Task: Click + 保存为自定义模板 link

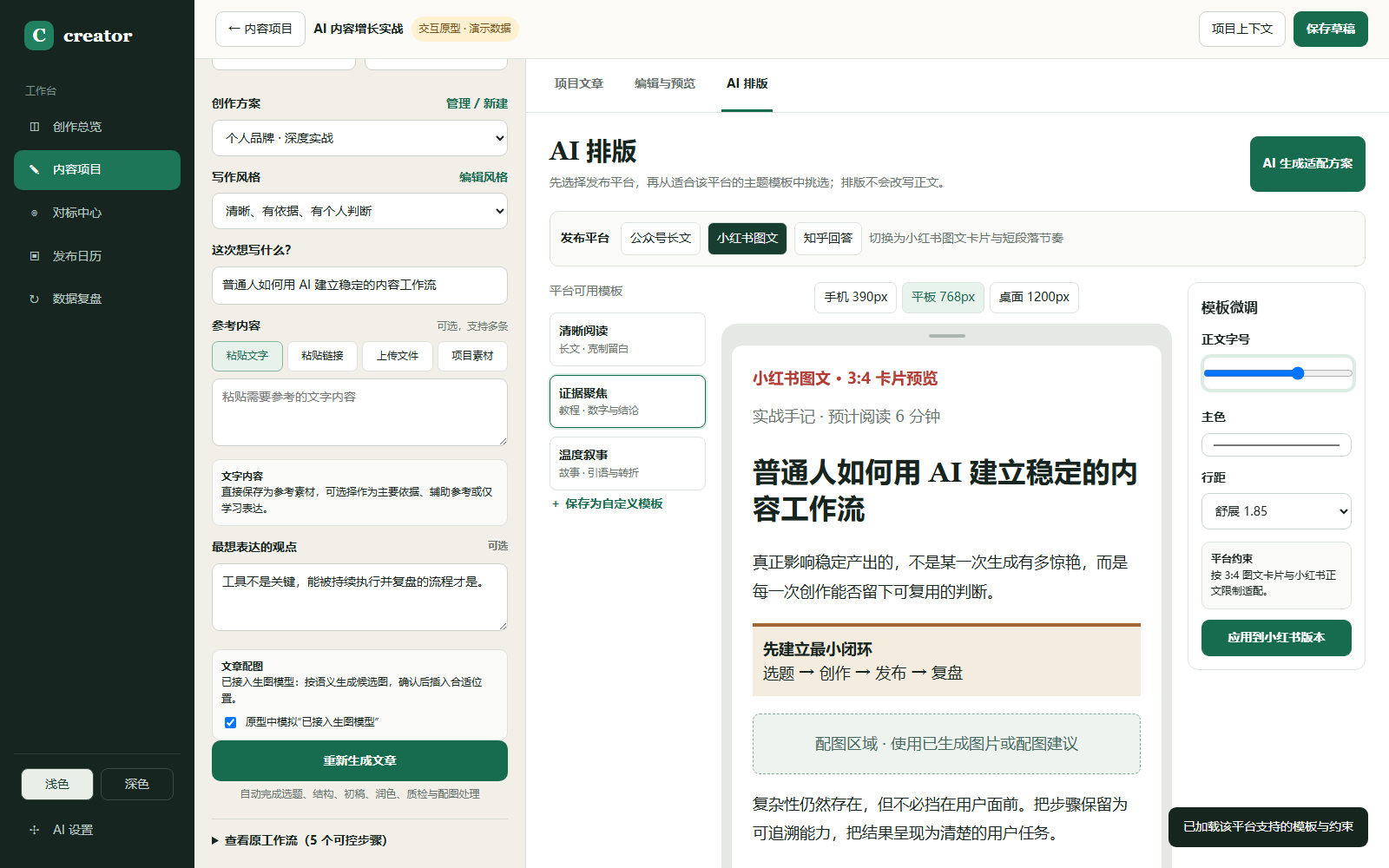Action: tap(608, 503)
